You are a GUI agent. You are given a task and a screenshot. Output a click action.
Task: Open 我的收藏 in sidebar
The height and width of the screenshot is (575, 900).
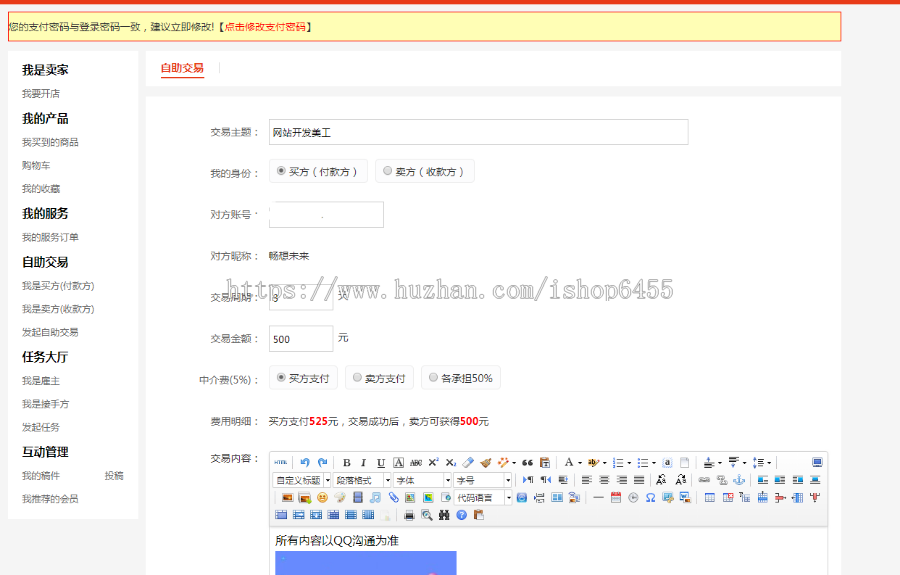coord(41,189)
